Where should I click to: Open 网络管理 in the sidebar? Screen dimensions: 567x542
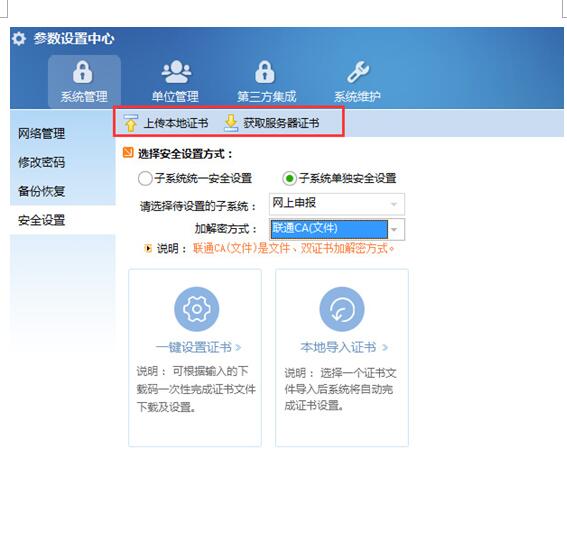(x=41, y=134)
